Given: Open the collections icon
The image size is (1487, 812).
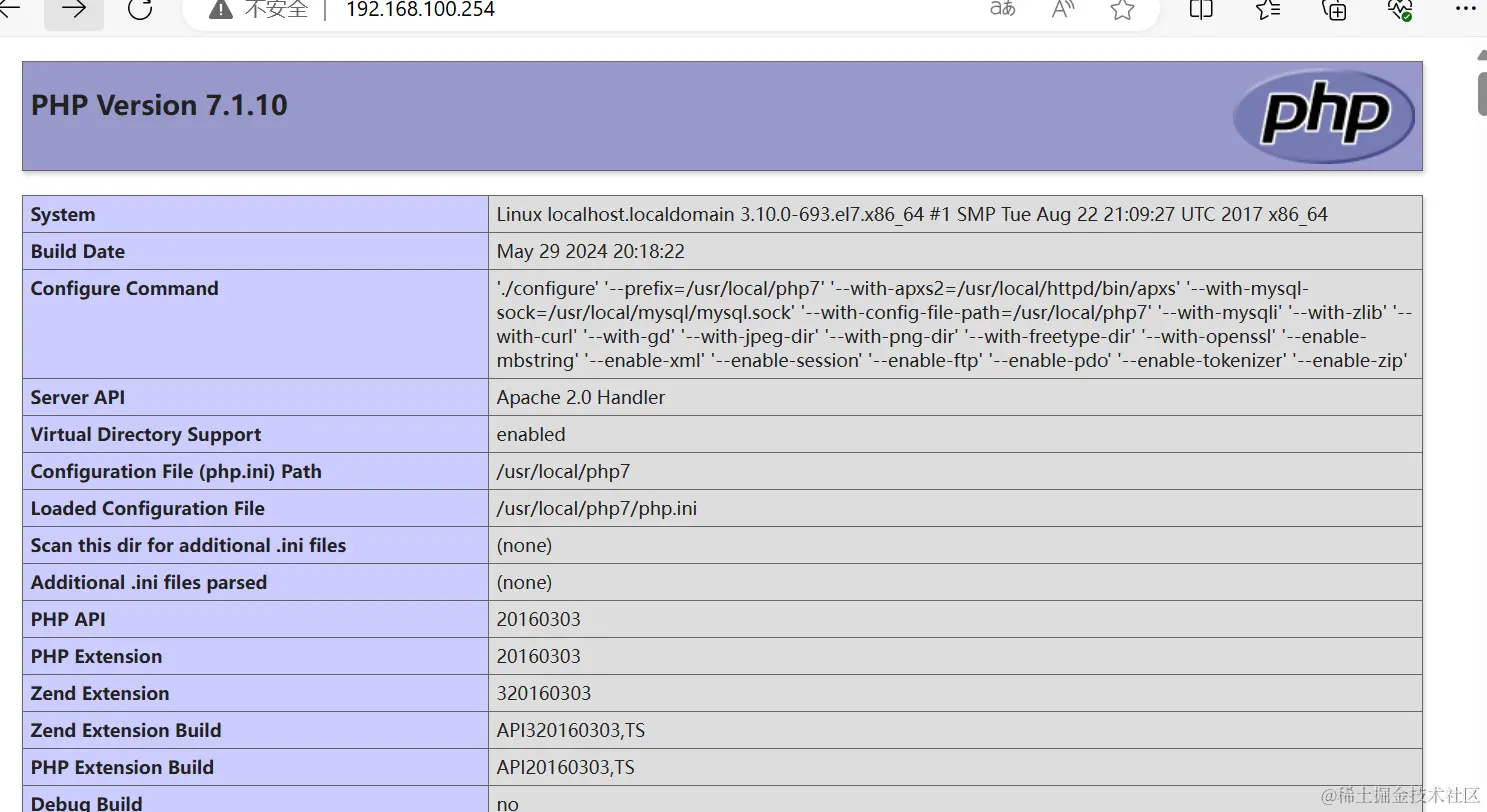Looking at the screenshot, I should pos(1334,9).
